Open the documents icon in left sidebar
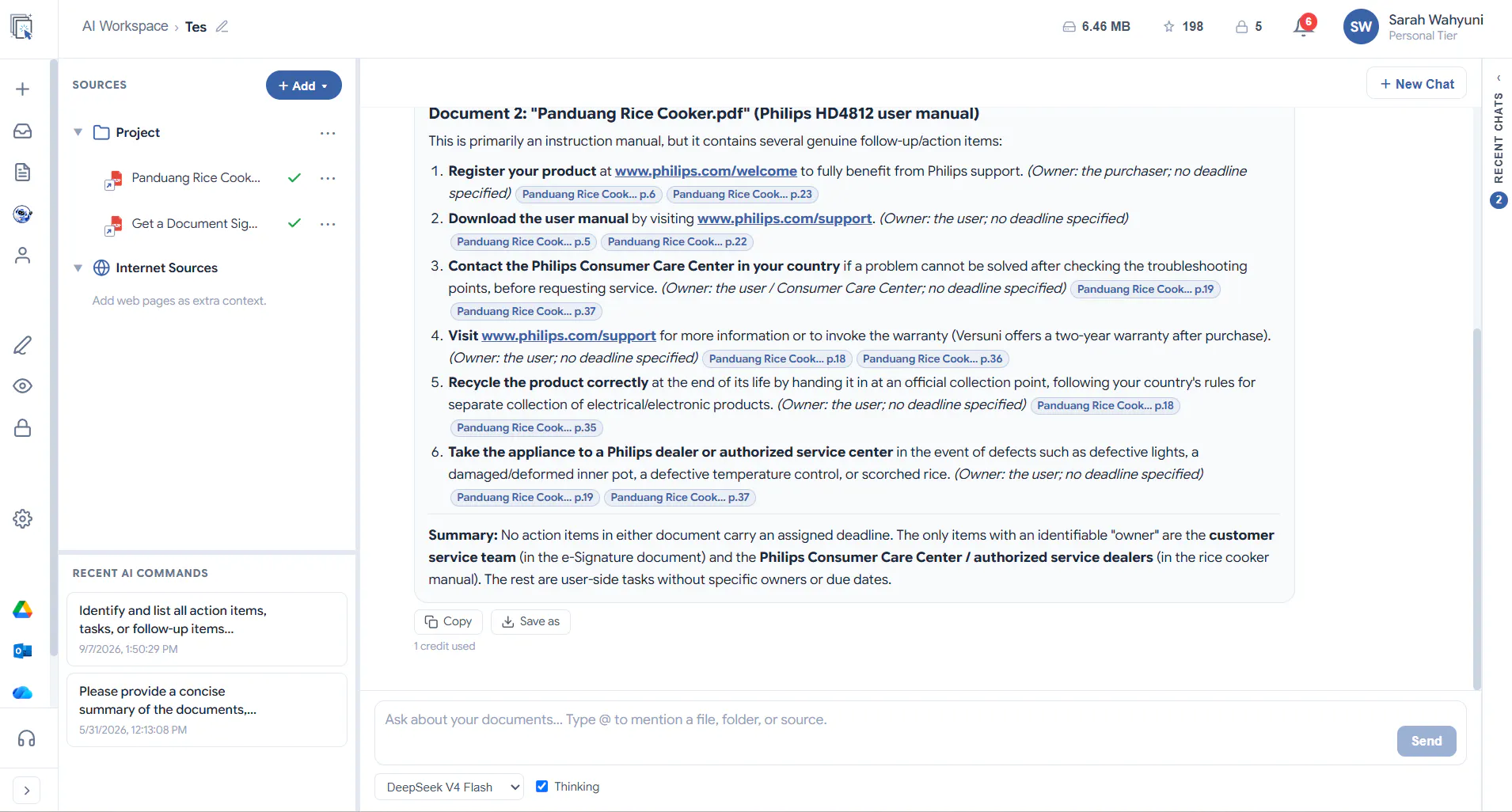Viewport: 1512px width, 812px height. [23, 173]
